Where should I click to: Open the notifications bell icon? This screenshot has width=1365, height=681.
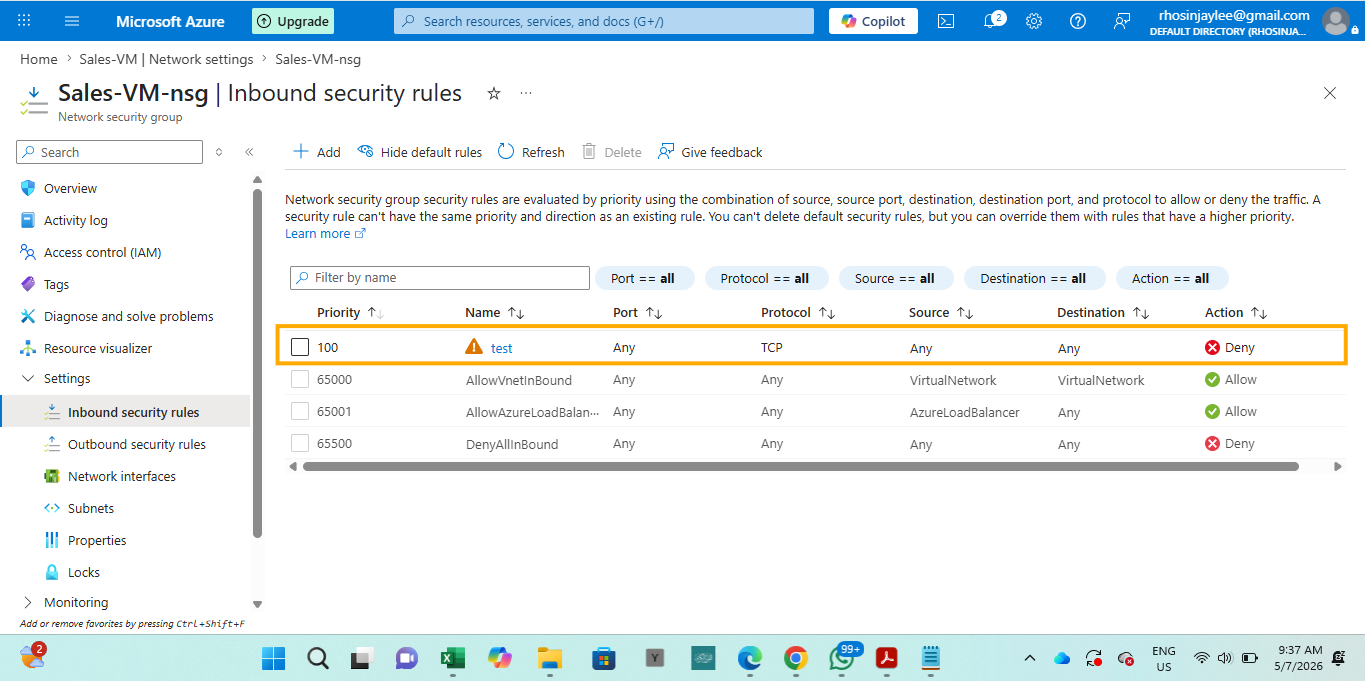tap(992, 21)
